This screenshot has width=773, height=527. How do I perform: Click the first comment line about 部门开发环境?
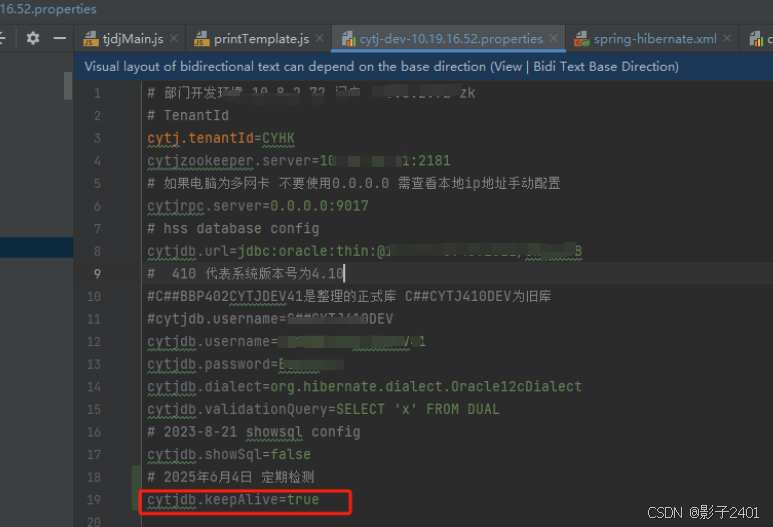point(311,93)
